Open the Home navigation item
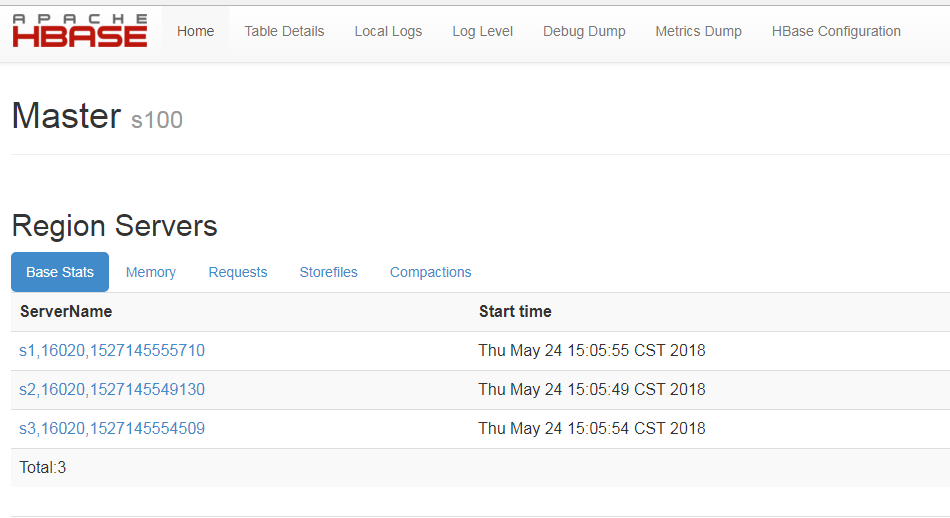The image size is (950, 518). 195,32
